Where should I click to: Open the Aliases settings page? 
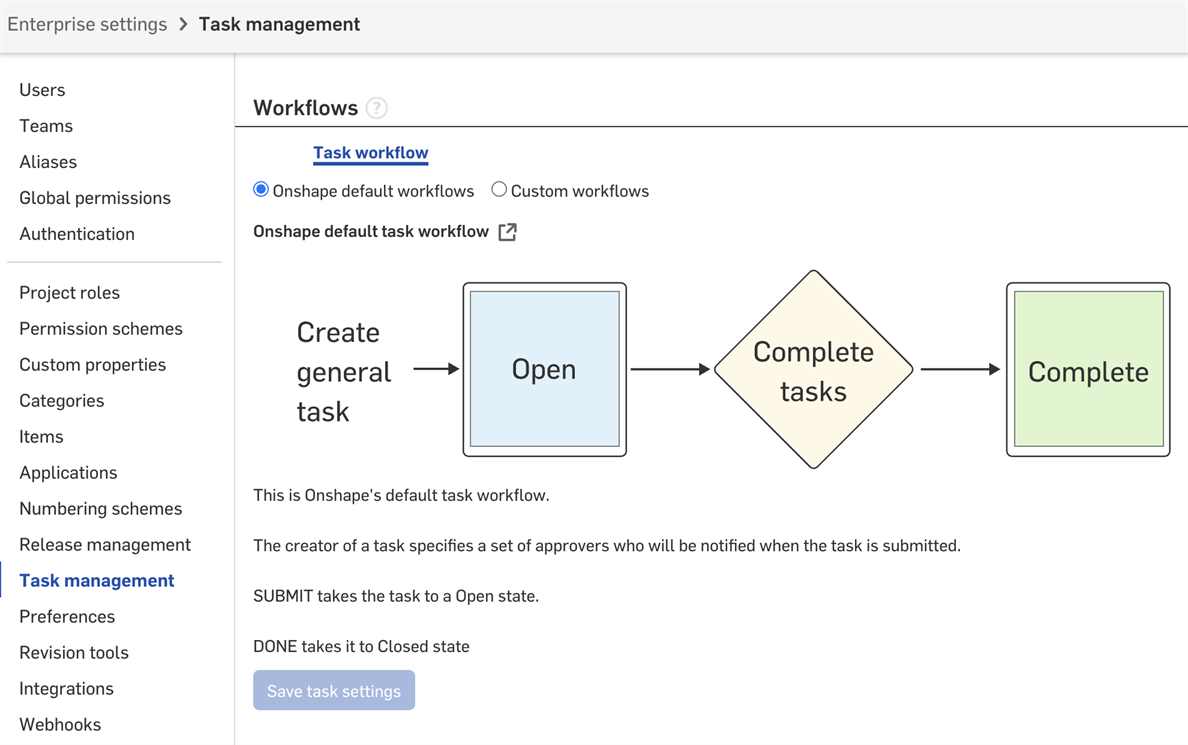point(48,162)
